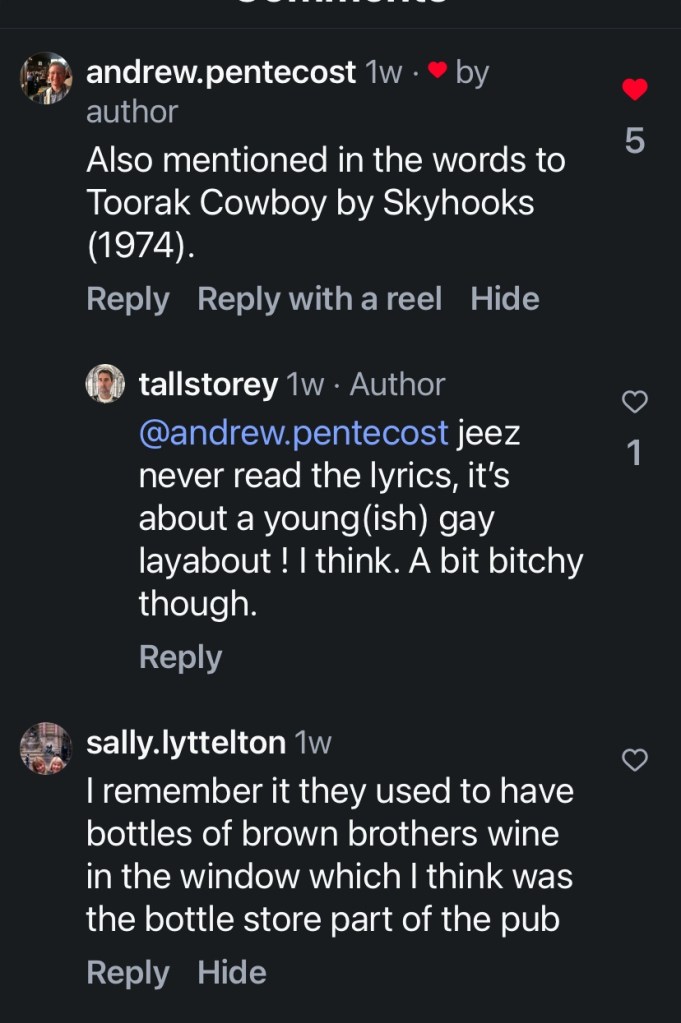Tap sally.lyttelton's brown brothers wine comment text
Viewport: 681px width, 1023px height.
click(x=330, y=855)
